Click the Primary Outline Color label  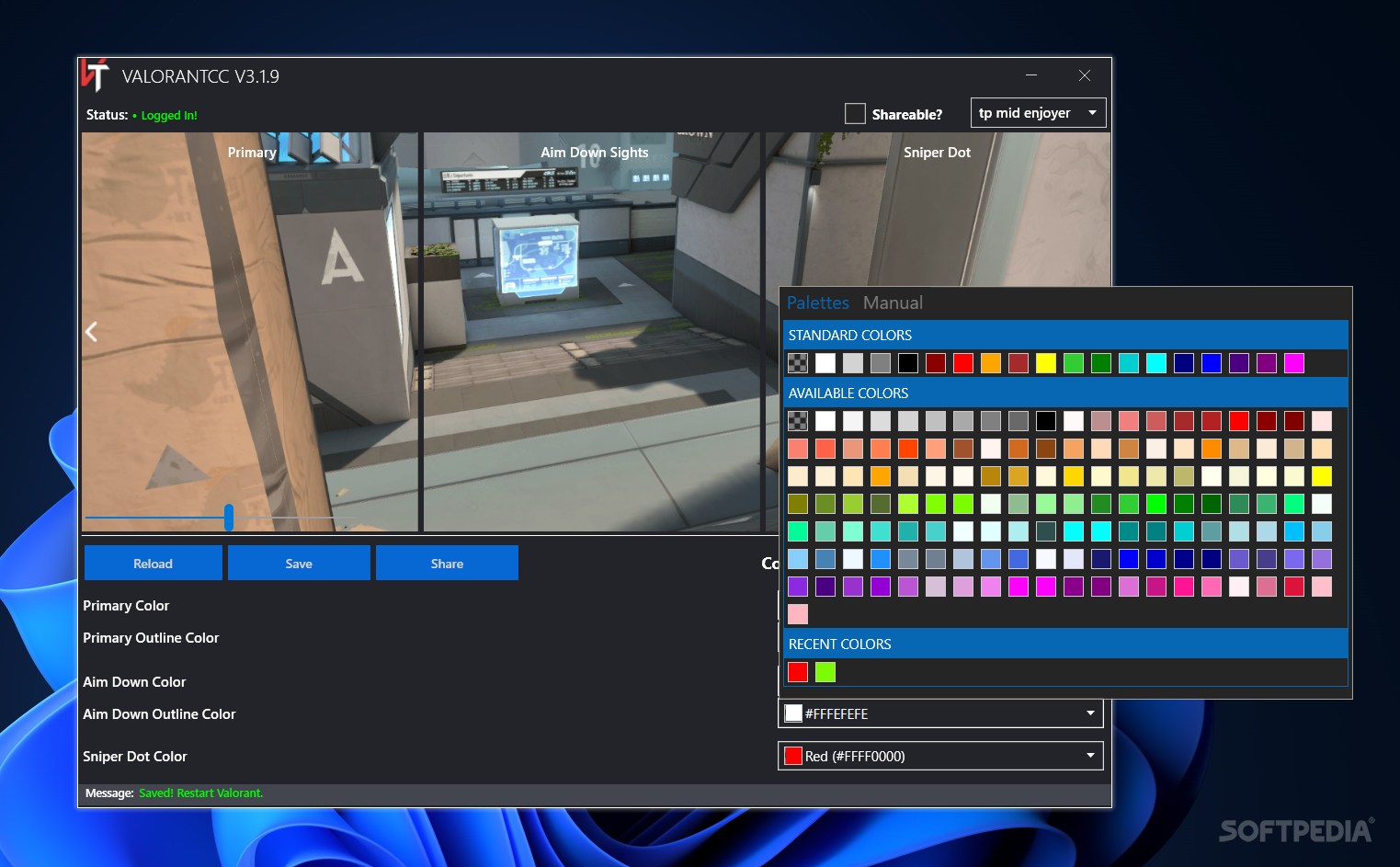(151, 638)
